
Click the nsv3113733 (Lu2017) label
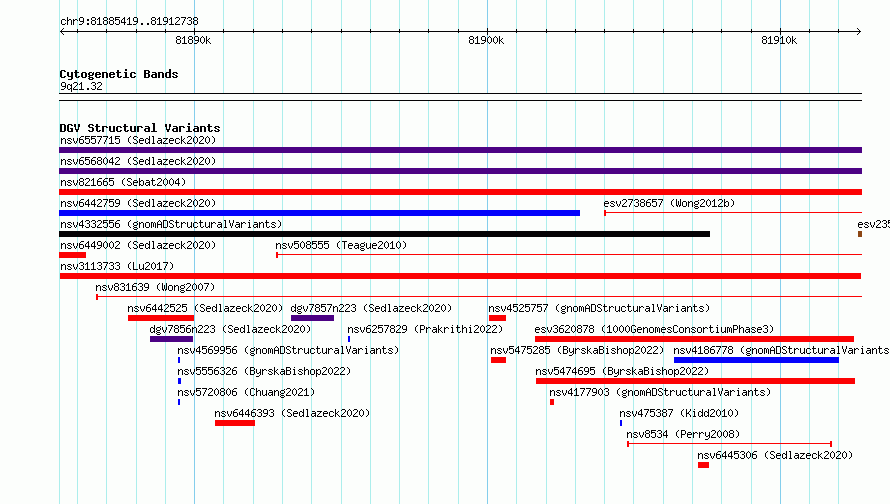coord(117,266)
